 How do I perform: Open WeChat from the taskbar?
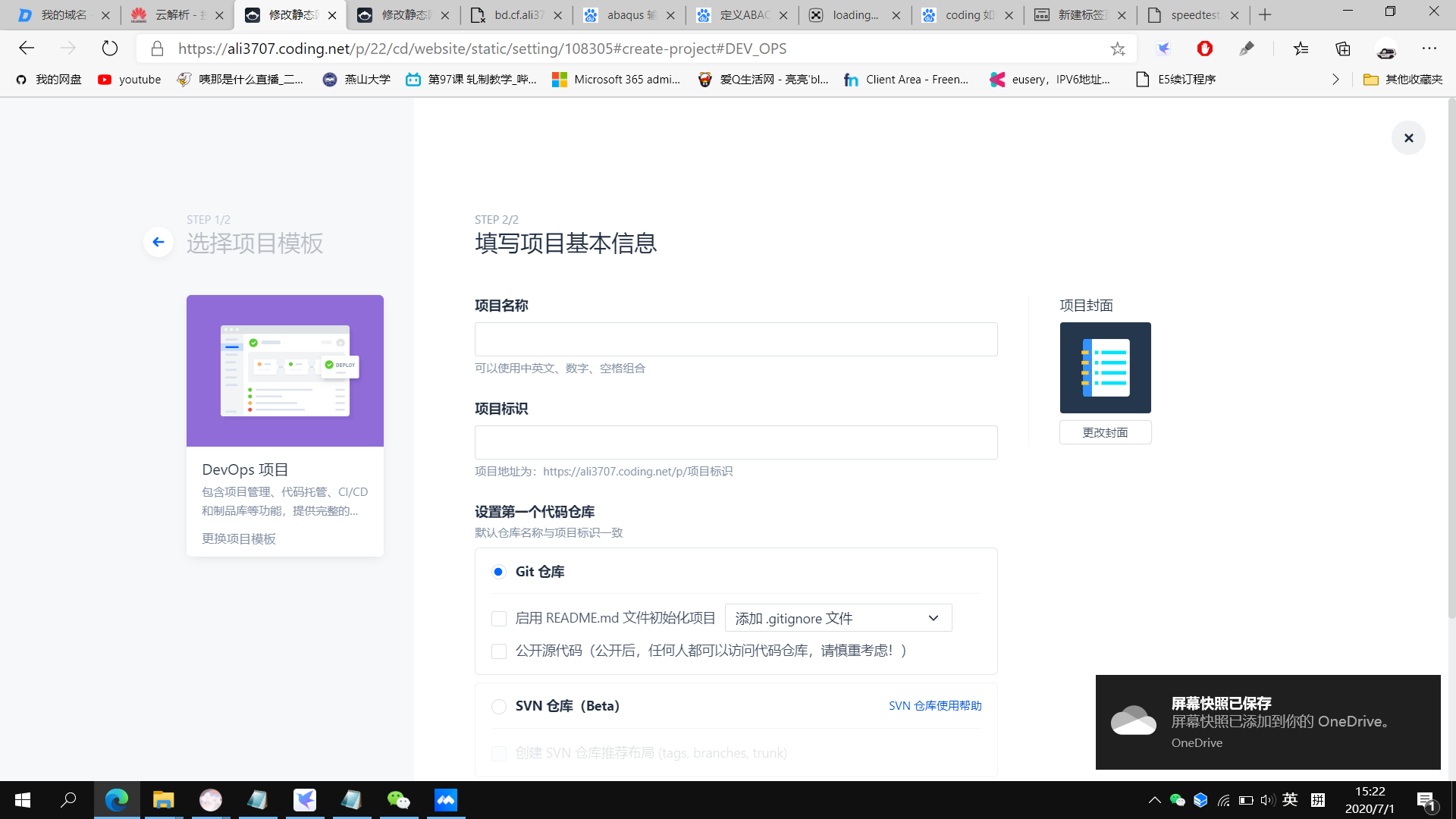click(x=398, y=800)
